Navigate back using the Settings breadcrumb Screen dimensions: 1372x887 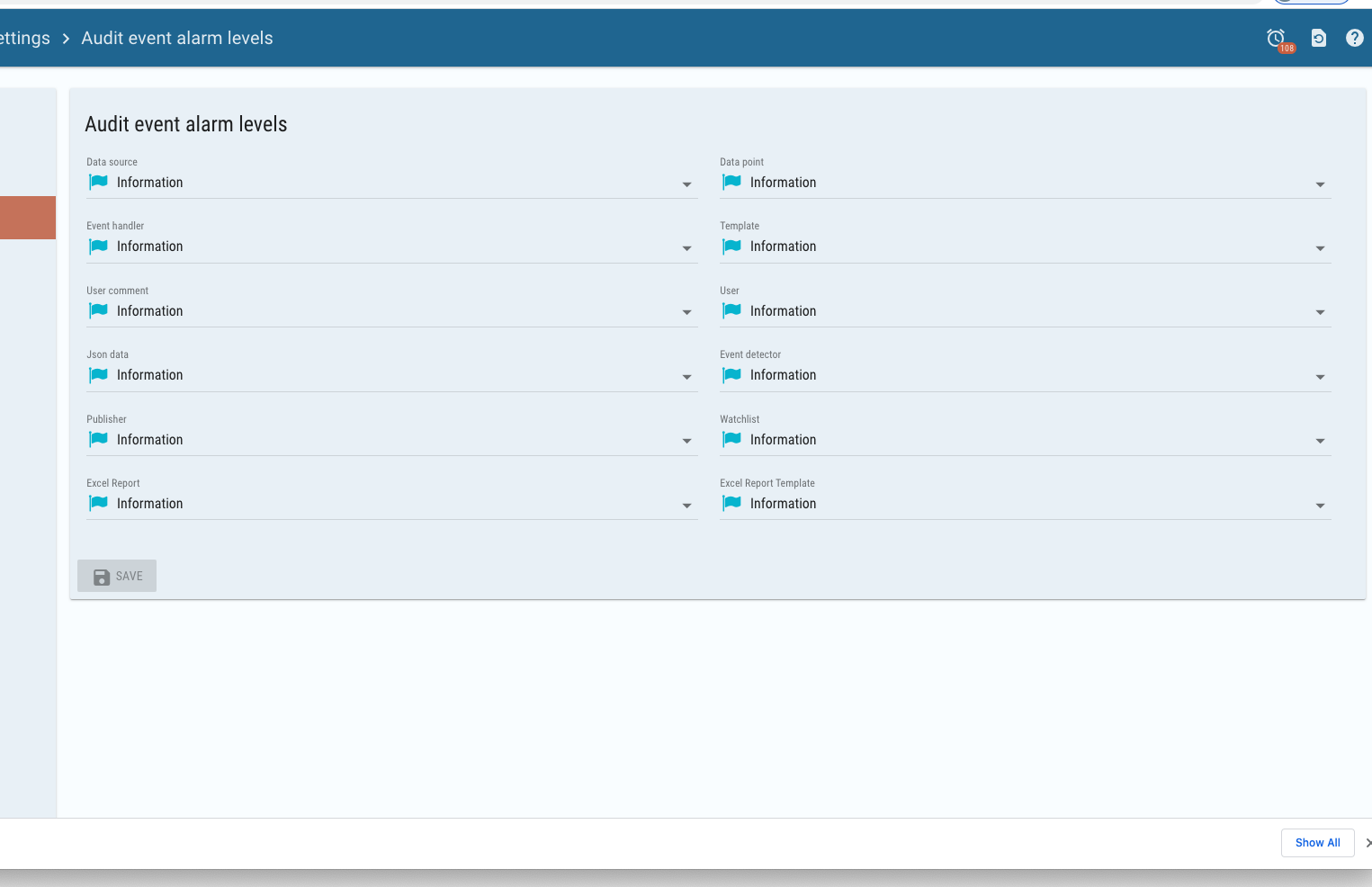(24, 38)
